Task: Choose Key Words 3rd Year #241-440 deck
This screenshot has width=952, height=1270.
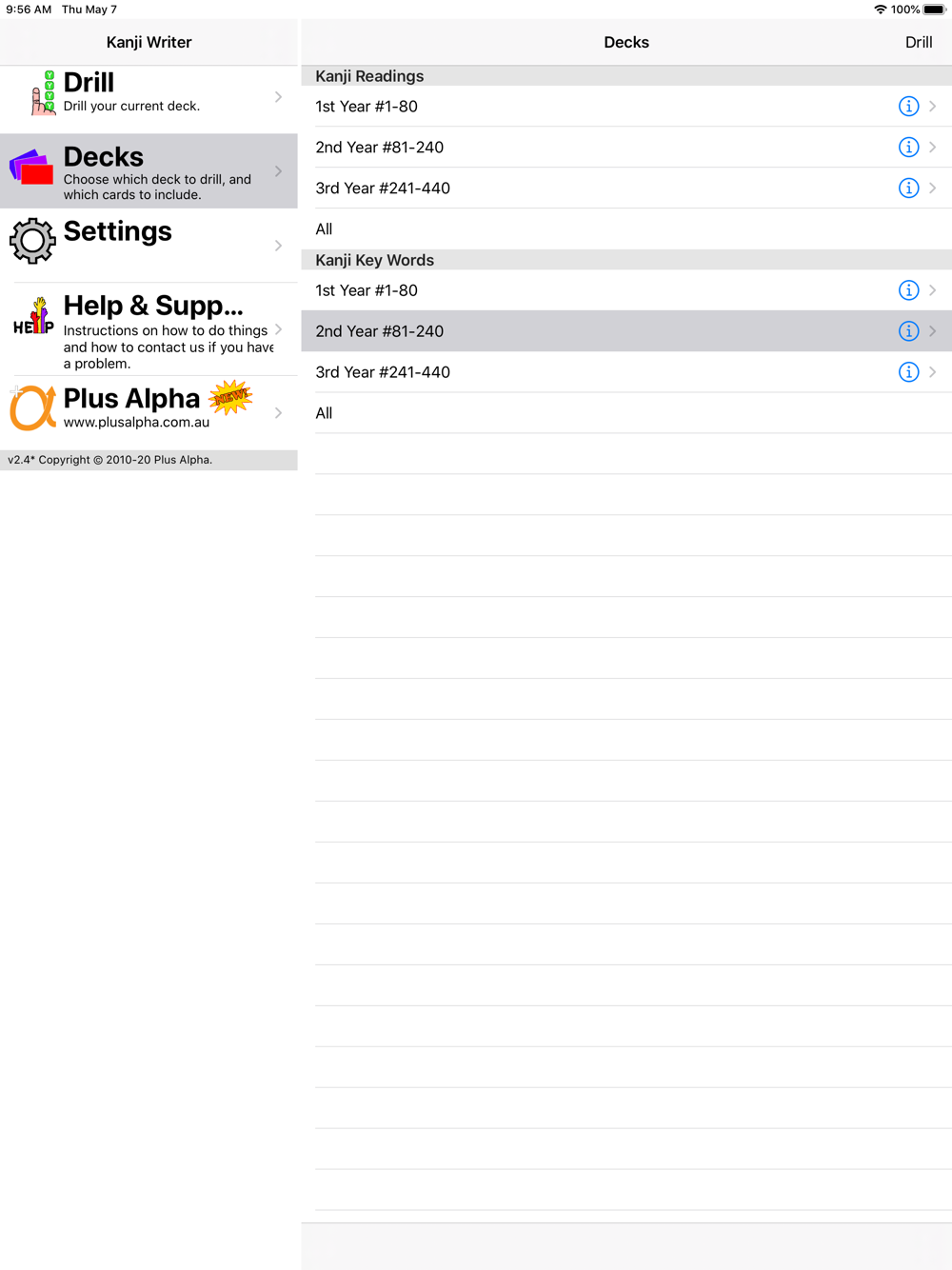Action: [x=626, y=372]
